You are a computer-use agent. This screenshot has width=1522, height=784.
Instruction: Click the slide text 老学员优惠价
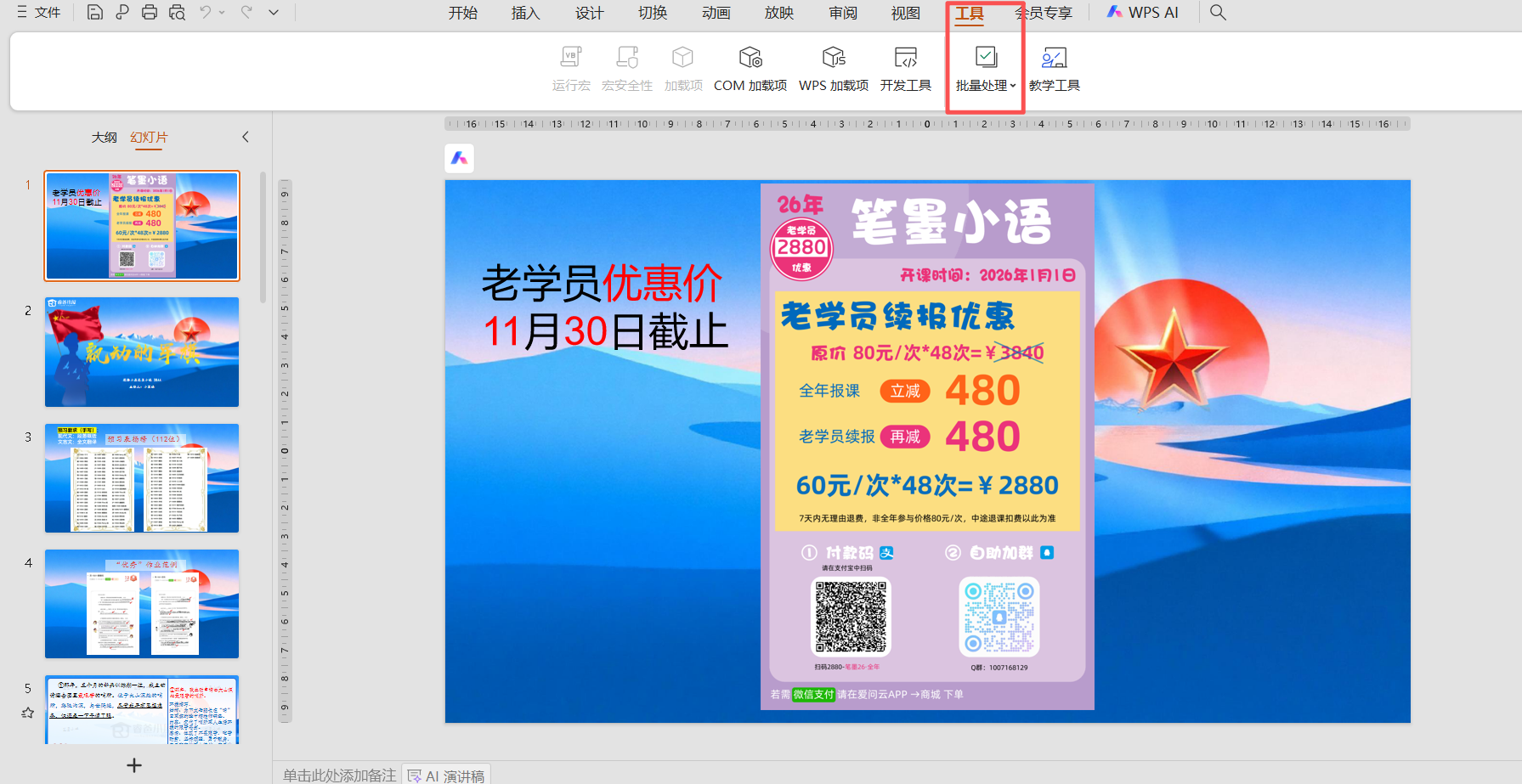[x=602, y=283]
